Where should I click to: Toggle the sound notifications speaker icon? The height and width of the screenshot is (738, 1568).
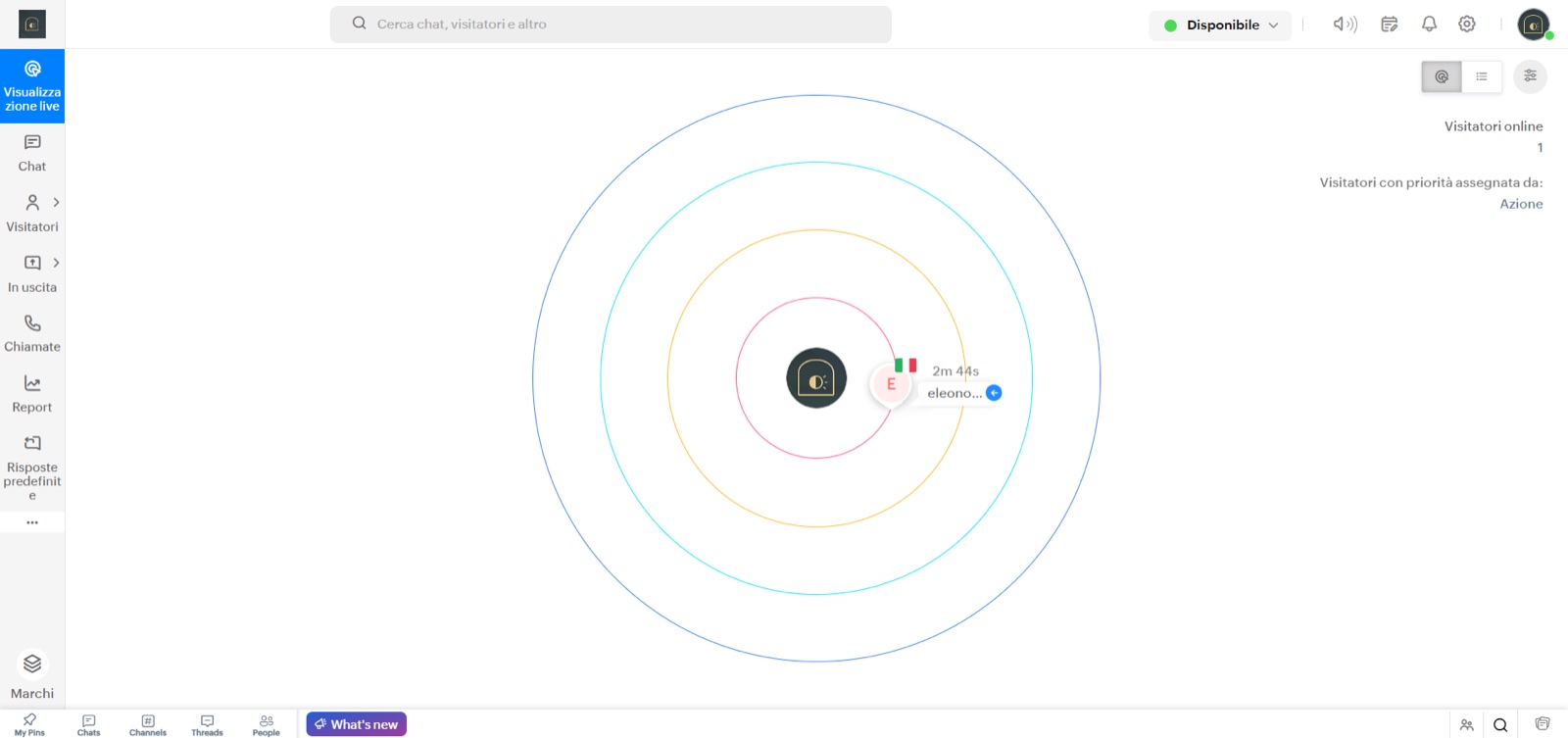(x=1345, y=25)
